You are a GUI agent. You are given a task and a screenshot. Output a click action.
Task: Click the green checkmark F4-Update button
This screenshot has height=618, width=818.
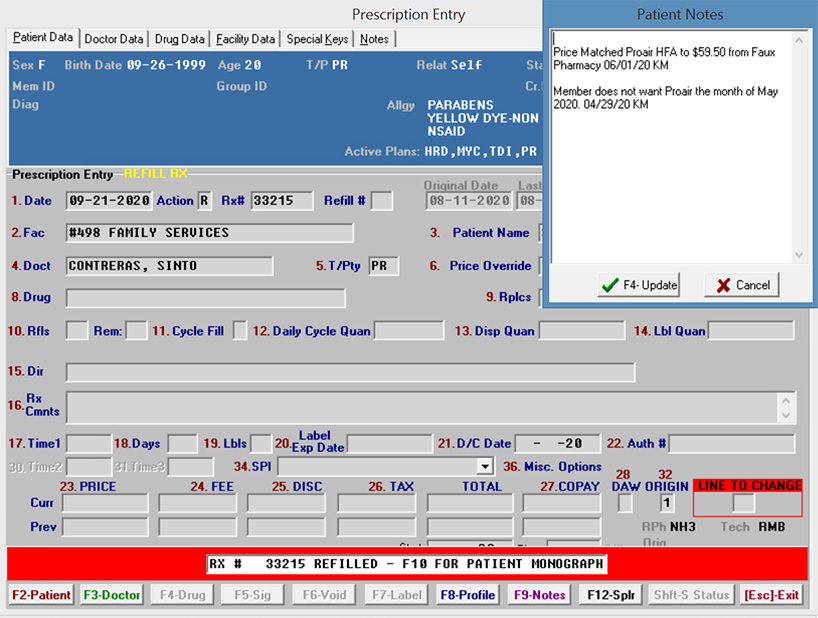[x=639, y=285]
